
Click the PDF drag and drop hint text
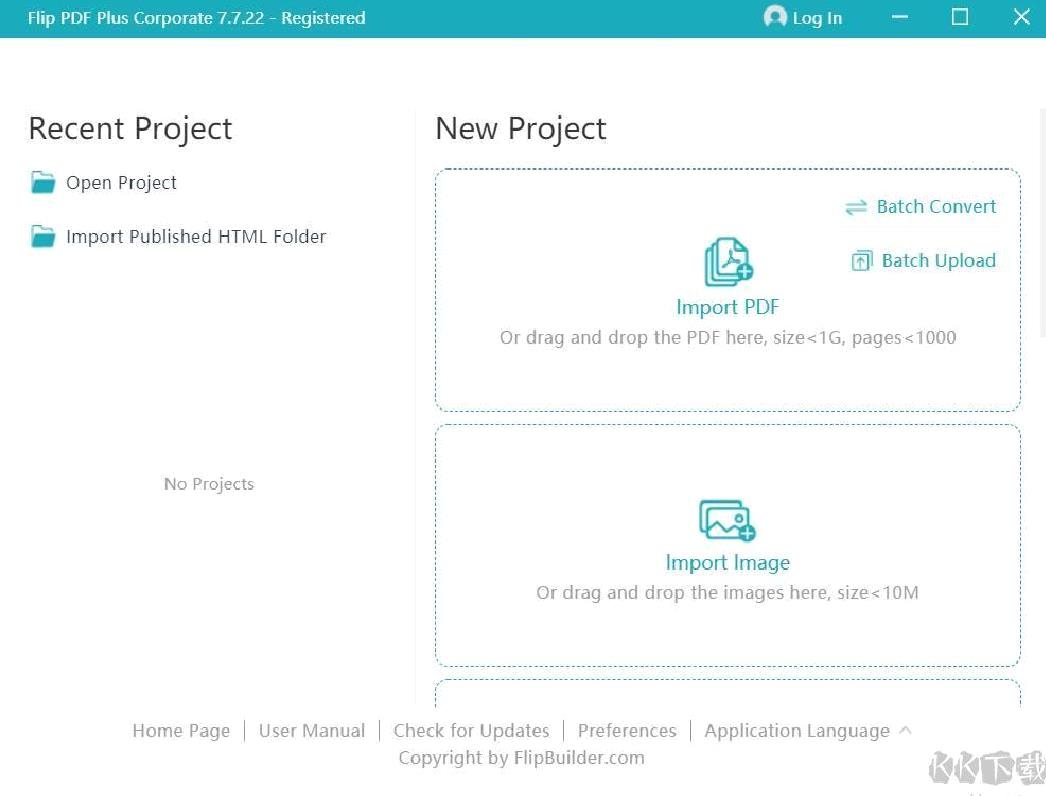728,338
